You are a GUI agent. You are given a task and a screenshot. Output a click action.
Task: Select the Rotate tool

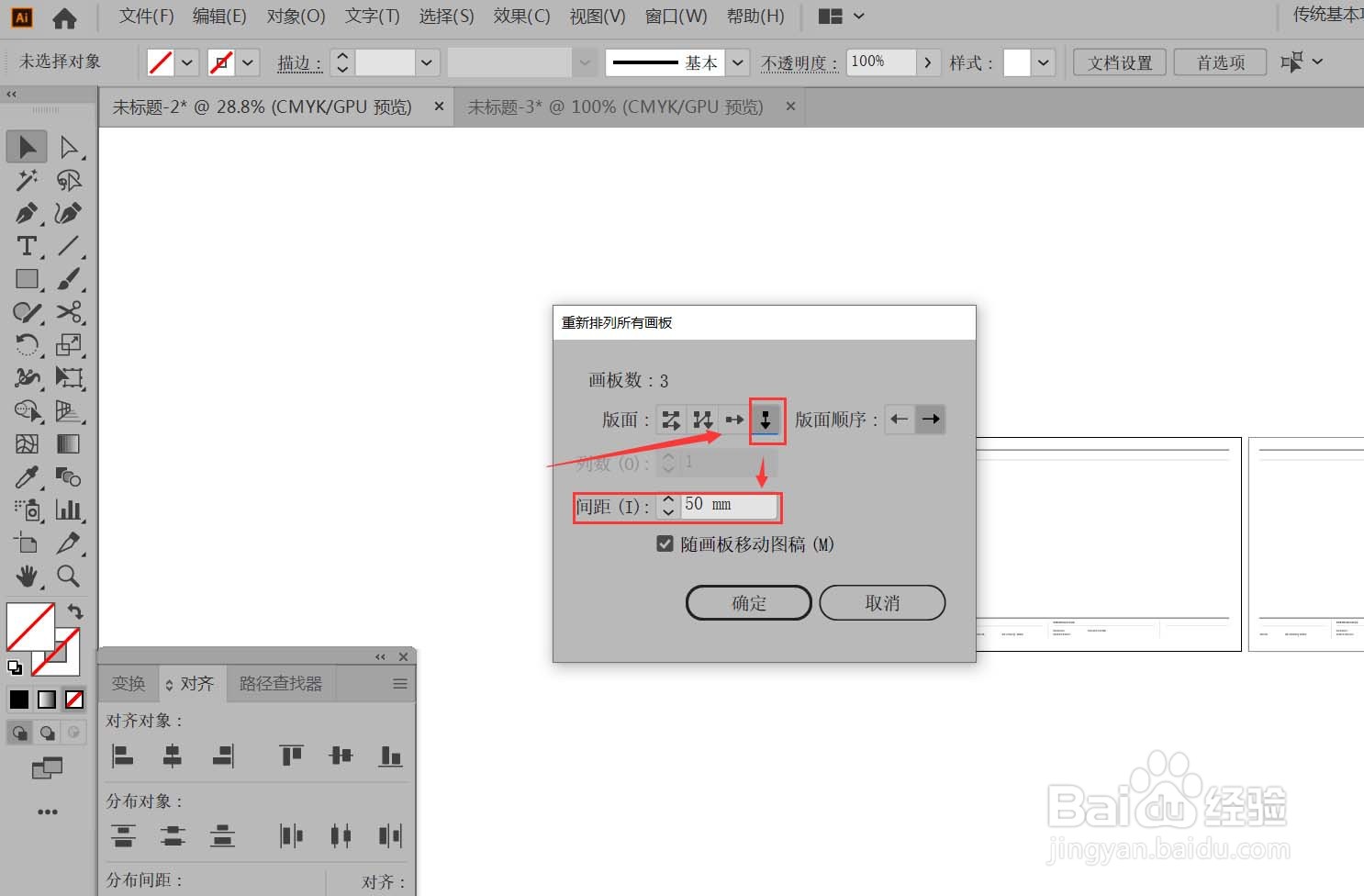[x=27, y=345]
